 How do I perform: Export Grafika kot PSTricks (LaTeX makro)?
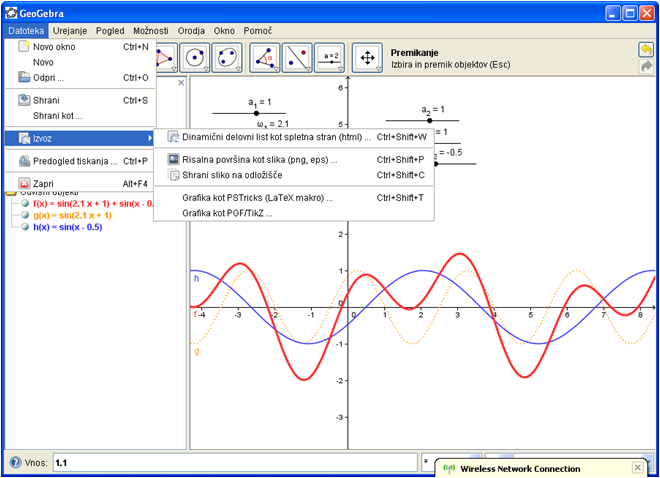[294, 197]
